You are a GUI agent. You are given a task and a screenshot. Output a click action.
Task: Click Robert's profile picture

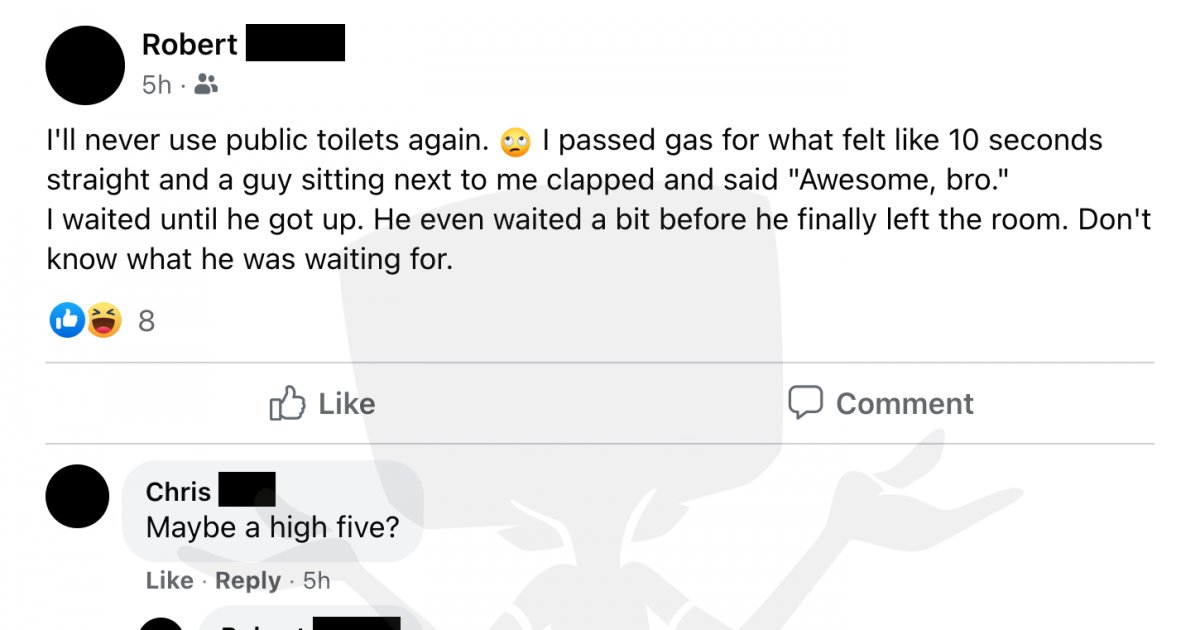point(85,66)
